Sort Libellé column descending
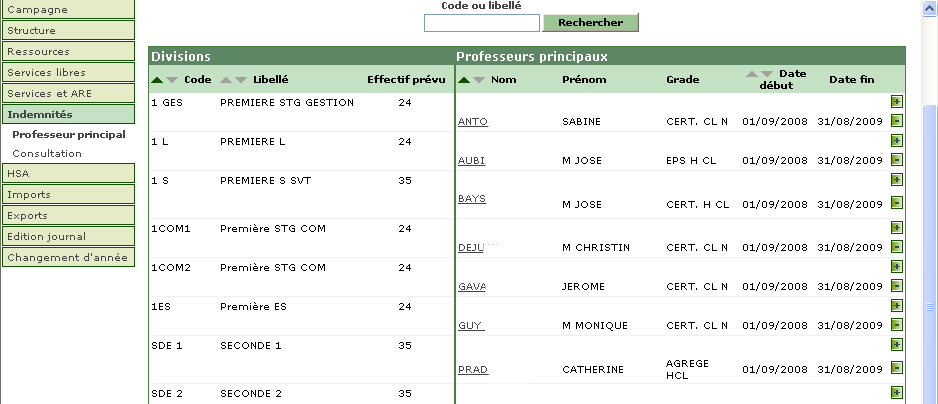Image resolution: width=938 pixels, height=404 pixels. pyautogui.click(x=241, y=80)
